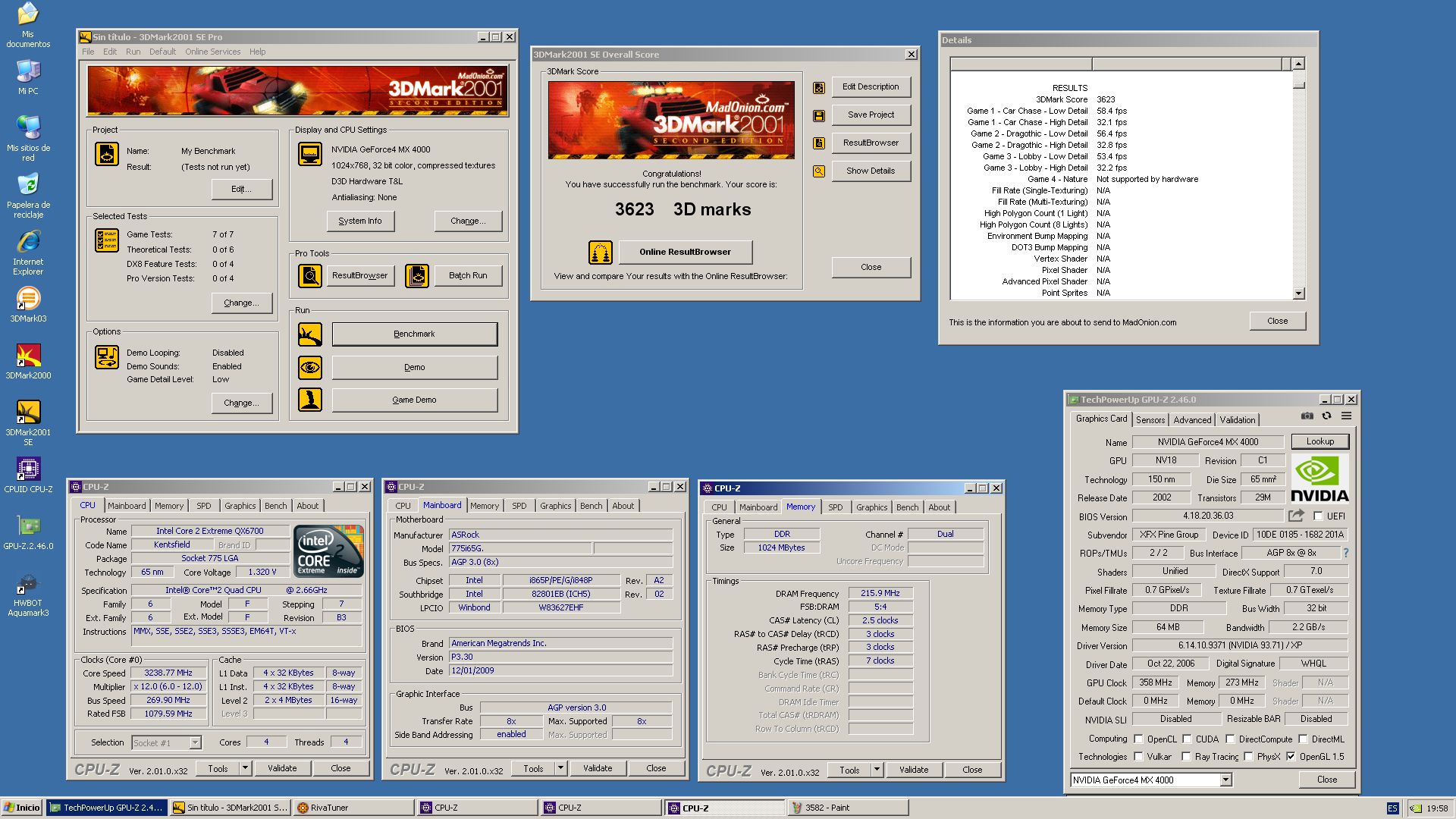
Task: Click the Batch Run button
Action: tap(468, 276)
